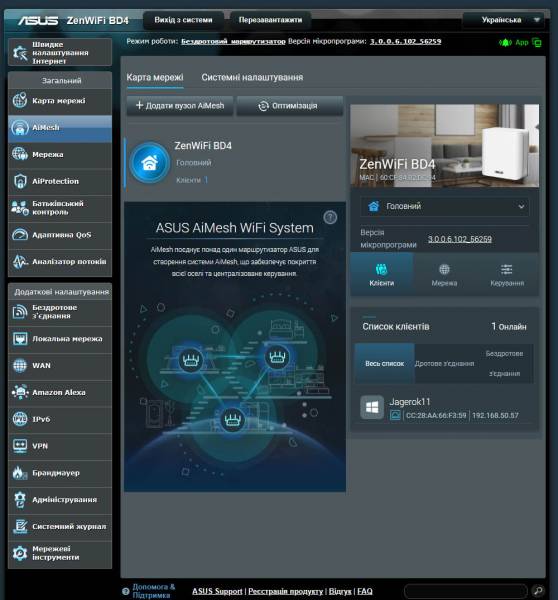Show the Весь список client filter

(x=385, y=364)
